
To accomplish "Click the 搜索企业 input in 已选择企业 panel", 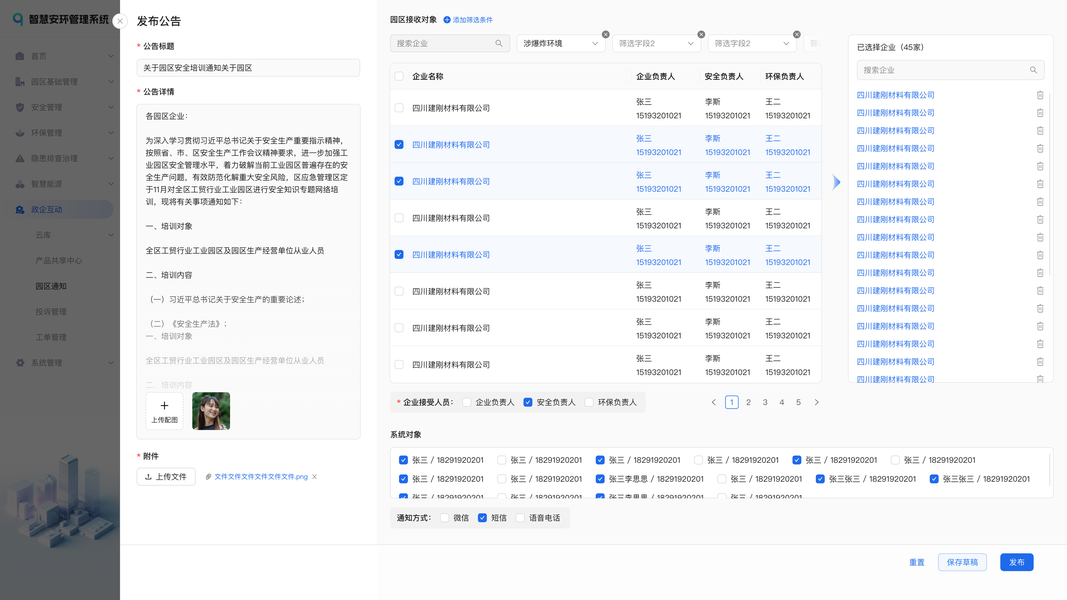I will click(x=950, y=70).
